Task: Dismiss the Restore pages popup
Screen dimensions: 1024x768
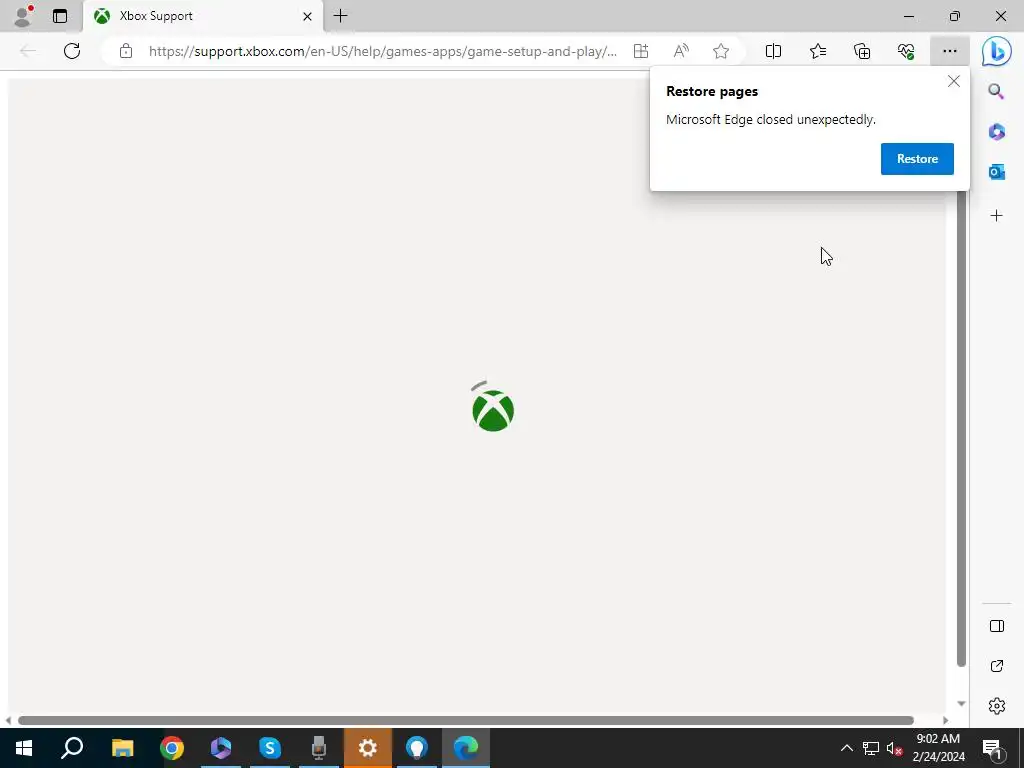Action: coord(953,81)
